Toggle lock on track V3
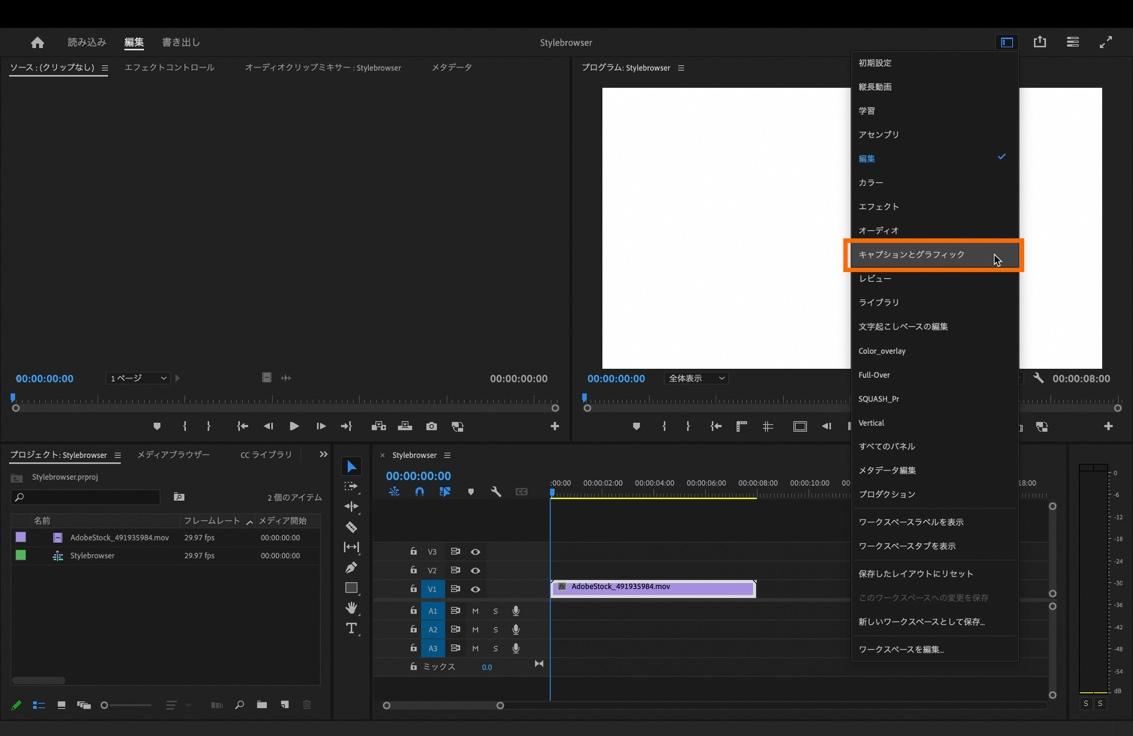Viewport: 1133px width, 736px height. point(413,552)
